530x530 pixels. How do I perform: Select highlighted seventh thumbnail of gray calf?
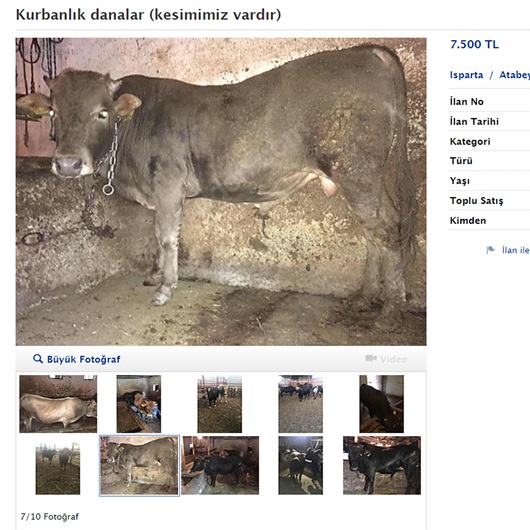point(139,465)
